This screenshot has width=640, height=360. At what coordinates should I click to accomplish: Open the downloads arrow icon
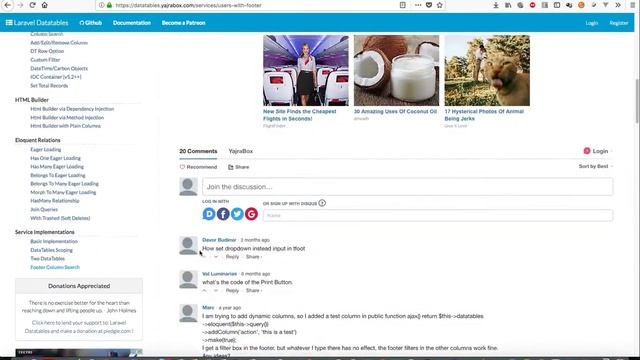click(x=496, y=5)
